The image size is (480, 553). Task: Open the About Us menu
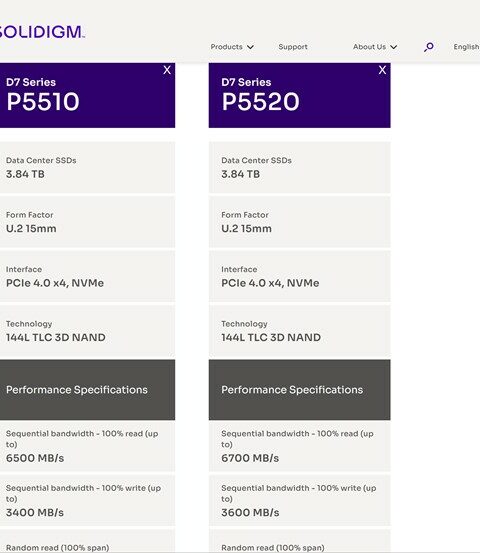pyautogui.click(x=369, y=47)
